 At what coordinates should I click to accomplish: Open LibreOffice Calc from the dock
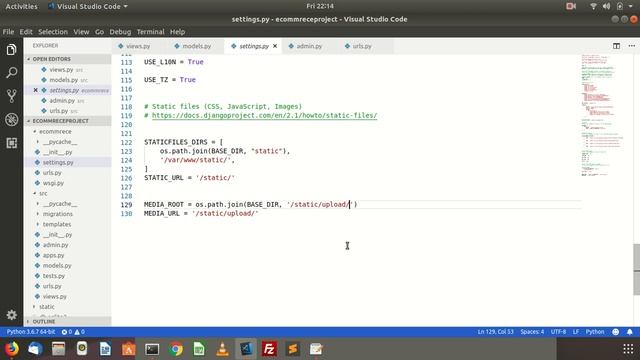coord(199,349)
